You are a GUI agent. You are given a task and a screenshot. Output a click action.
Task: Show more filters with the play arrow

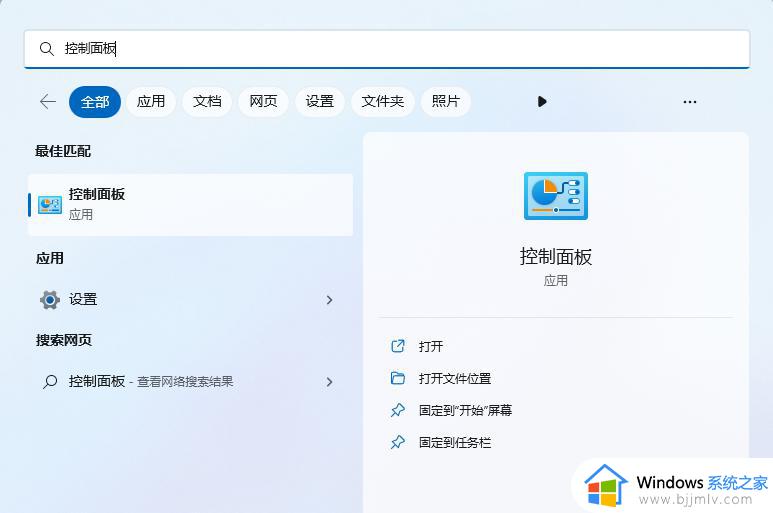[x=542, y=102]
